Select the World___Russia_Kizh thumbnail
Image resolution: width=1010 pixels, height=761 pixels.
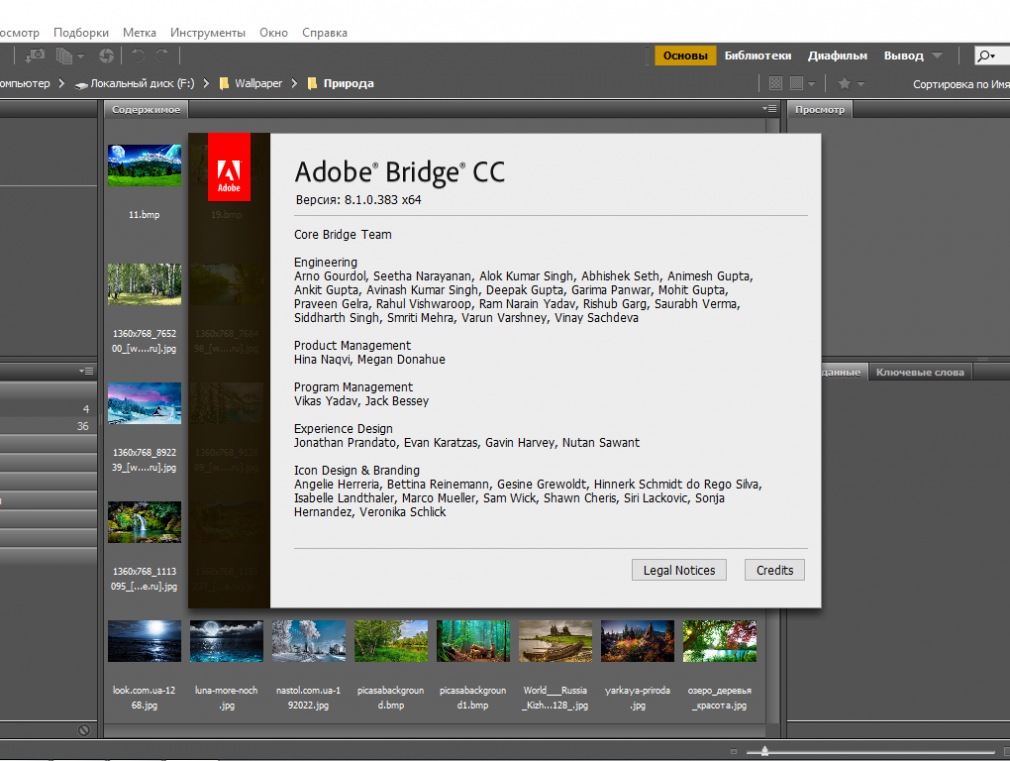555,641
